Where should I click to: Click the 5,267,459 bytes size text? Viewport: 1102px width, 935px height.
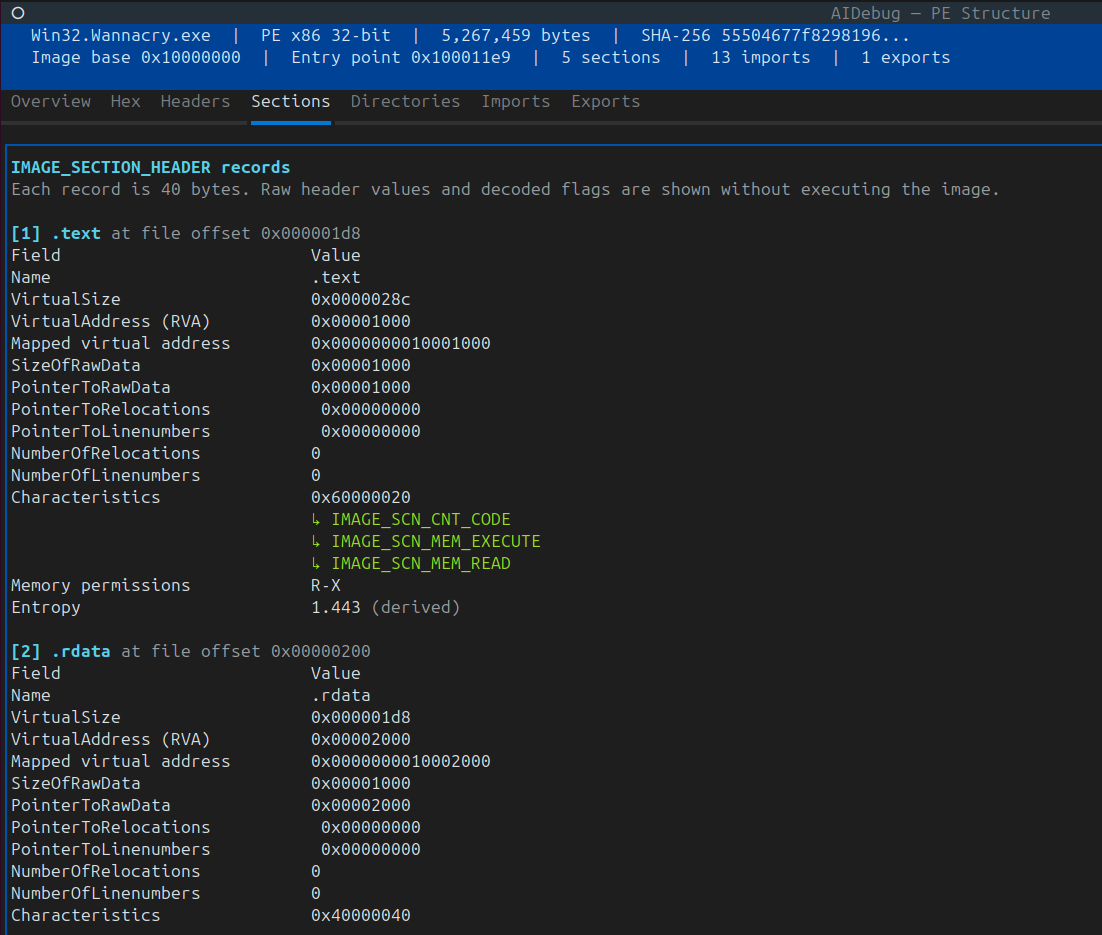516,36
